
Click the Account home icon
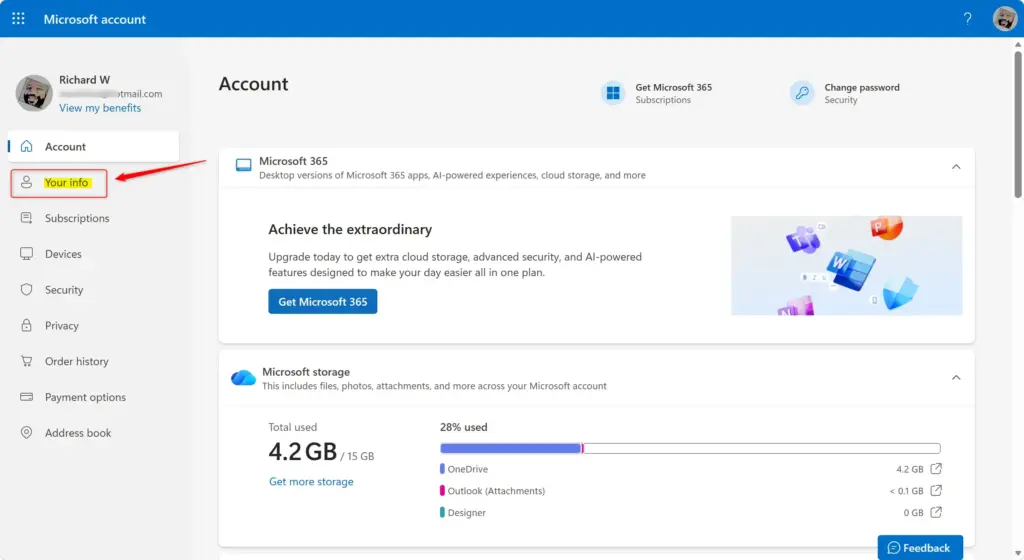pos(26,146)
